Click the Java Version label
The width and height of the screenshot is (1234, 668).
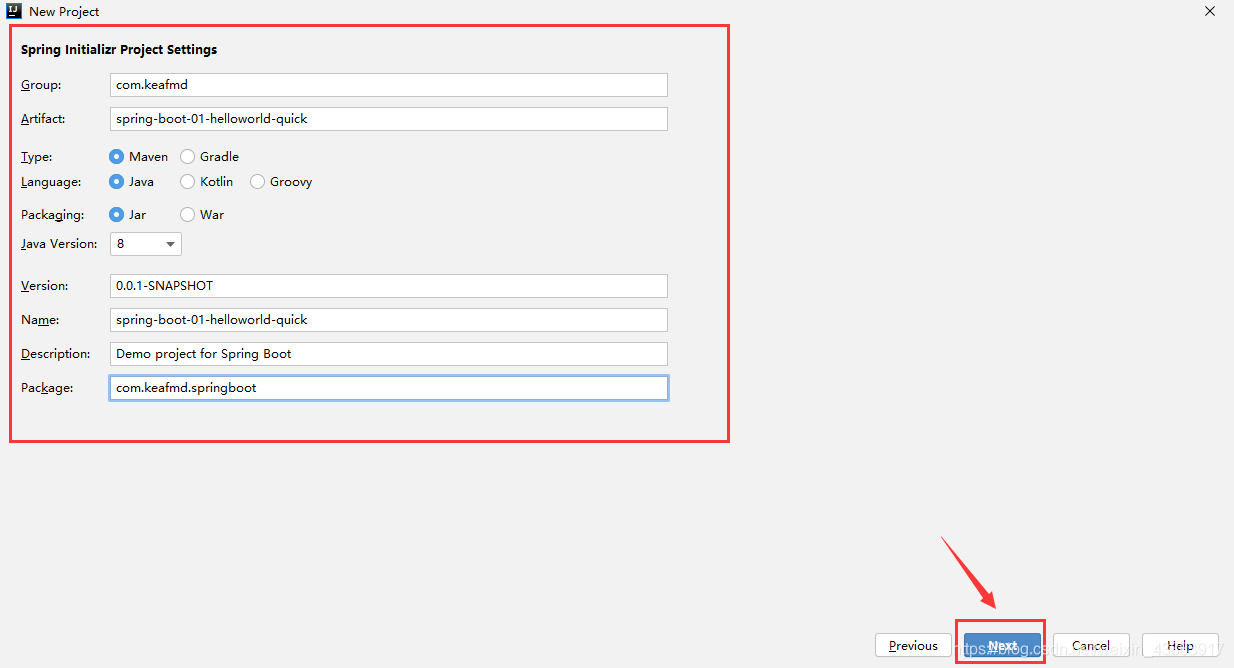coord(59,244)
